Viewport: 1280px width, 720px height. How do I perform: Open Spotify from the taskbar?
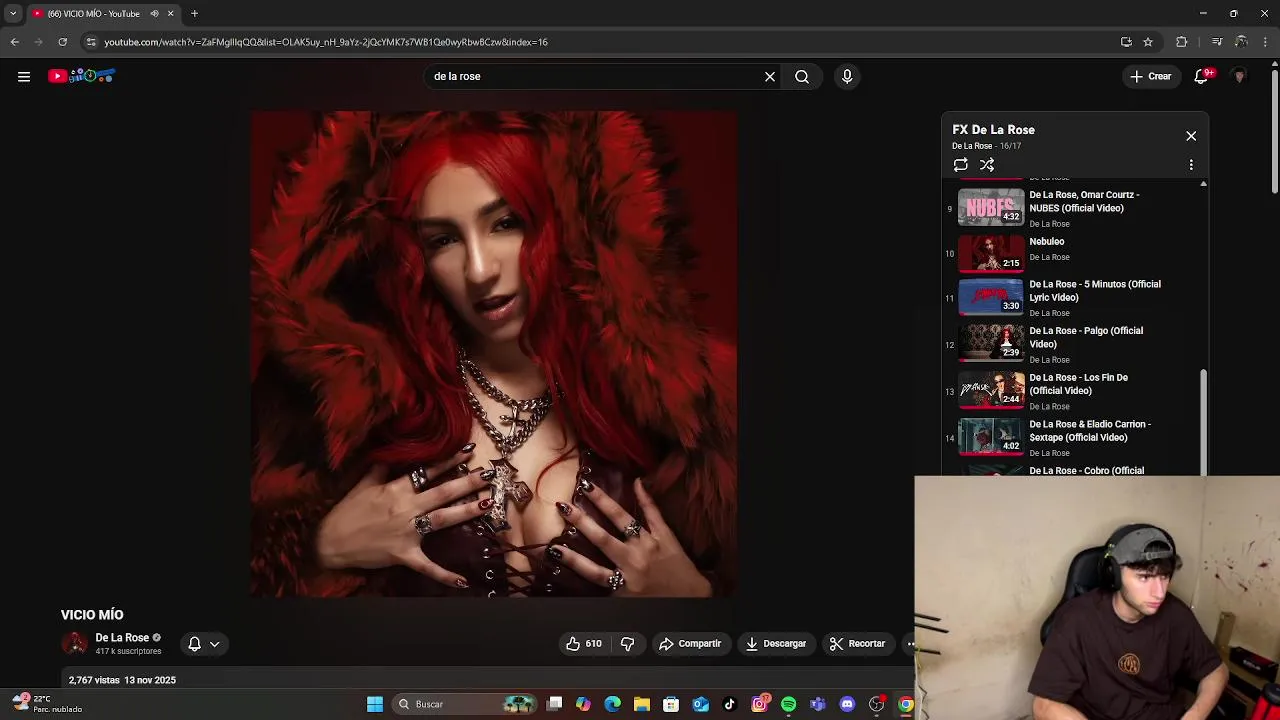[788, 704]
